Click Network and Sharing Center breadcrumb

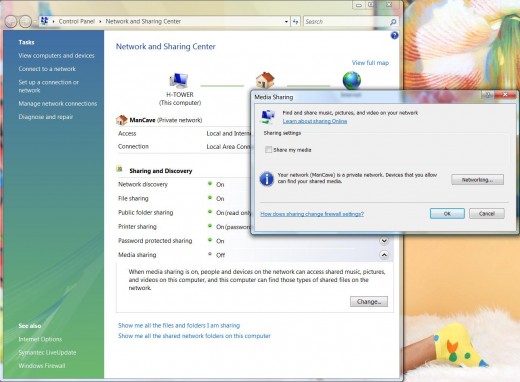coord(143,21)
